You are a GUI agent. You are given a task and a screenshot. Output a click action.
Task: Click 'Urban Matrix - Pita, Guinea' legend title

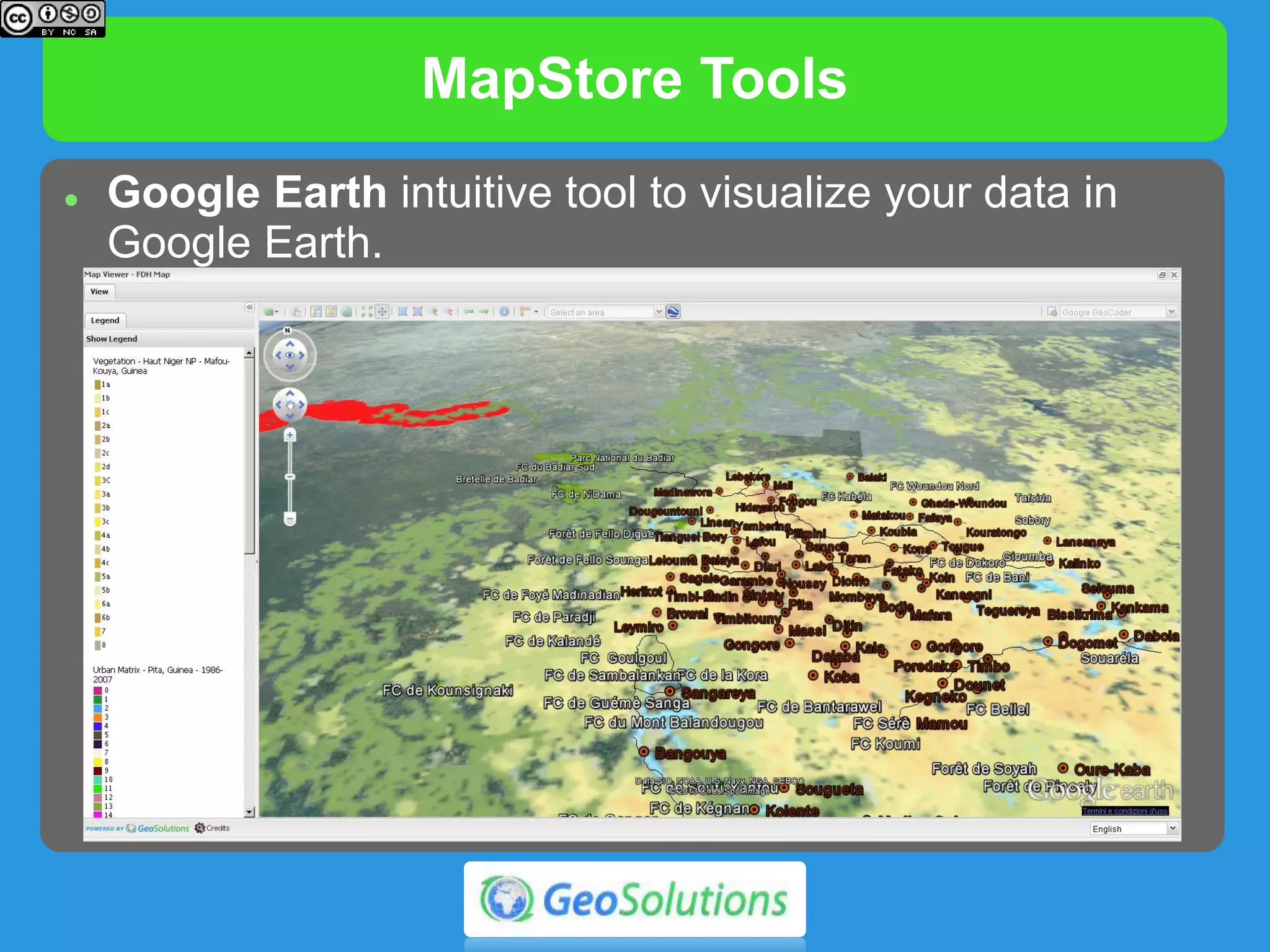[x=158, y=675]
